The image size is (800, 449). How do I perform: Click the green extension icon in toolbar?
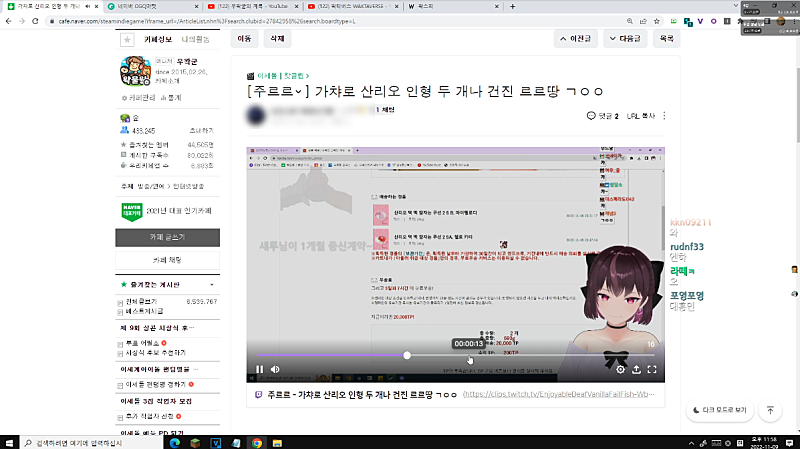click(x=673, y=21)
